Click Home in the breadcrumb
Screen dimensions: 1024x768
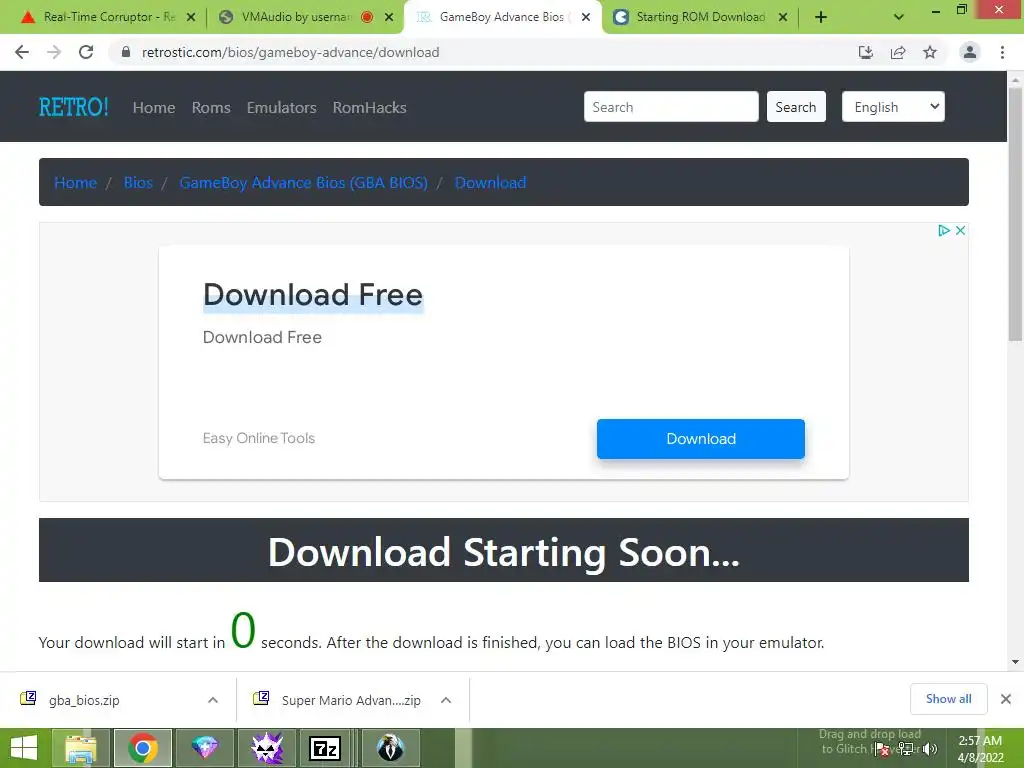pyautogui.click(x=75, y=183)
